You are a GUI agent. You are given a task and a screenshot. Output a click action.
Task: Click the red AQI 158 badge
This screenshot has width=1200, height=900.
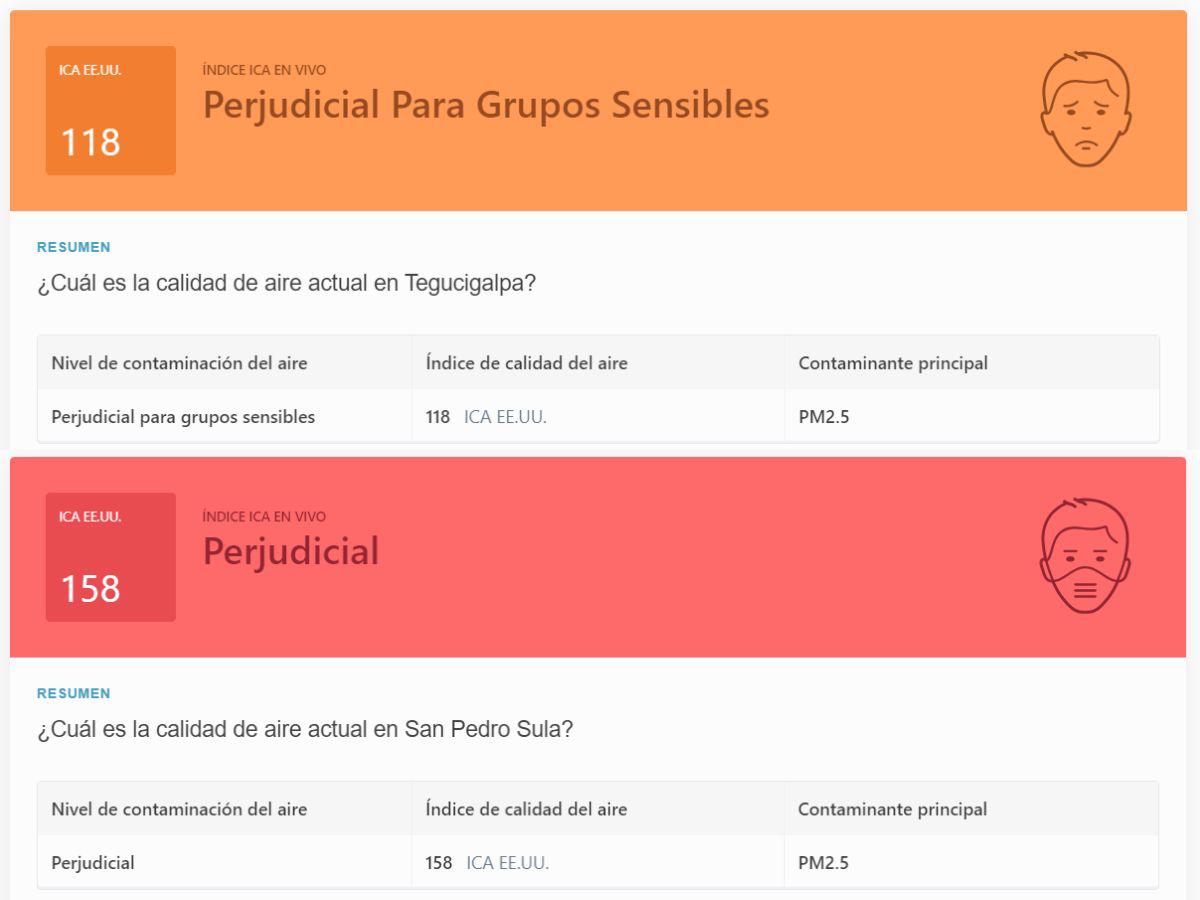(110, 555)
